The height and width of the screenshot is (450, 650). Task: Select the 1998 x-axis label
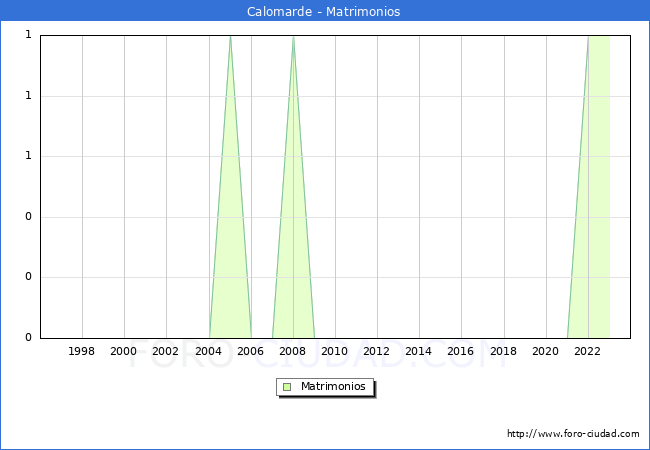81,351
